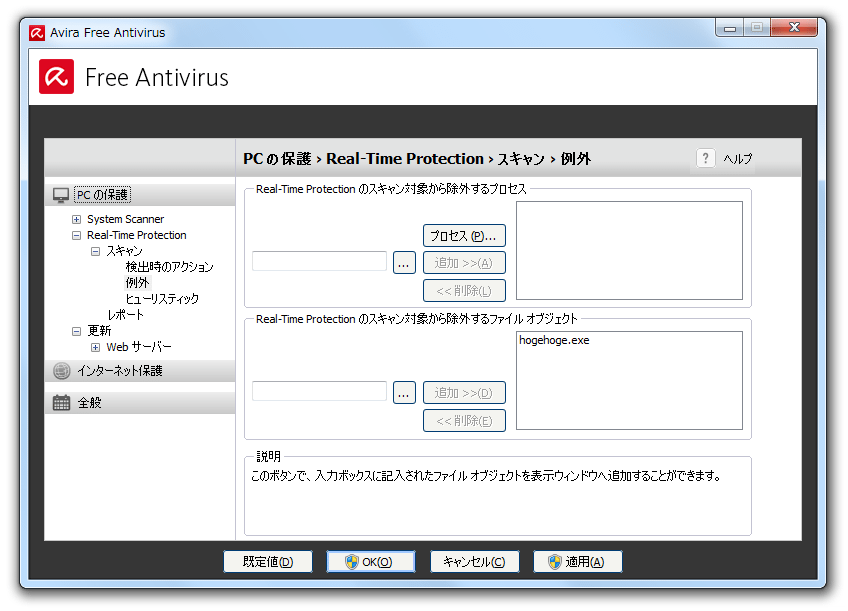Collapse the スキャン tree node

[x=96, y=251]
